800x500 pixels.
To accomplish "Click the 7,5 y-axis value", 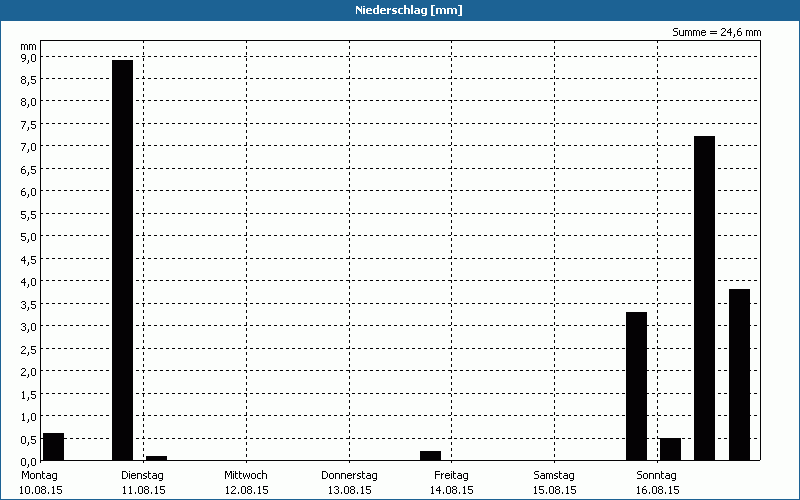I will [x=29, y=124].
